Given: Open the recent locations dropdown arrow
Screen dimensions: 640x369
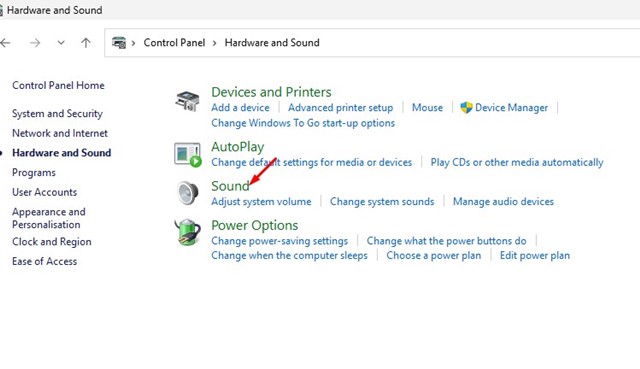Looking at the screenshot, I should click(x=61, y=42).
